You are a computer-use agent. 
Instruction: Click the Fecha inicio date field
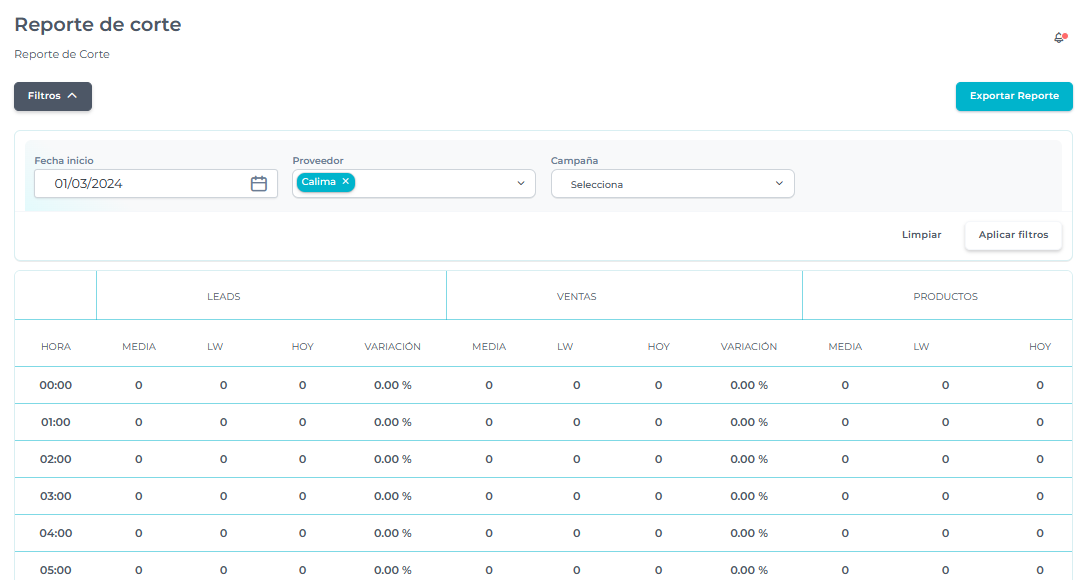(140, 184)
